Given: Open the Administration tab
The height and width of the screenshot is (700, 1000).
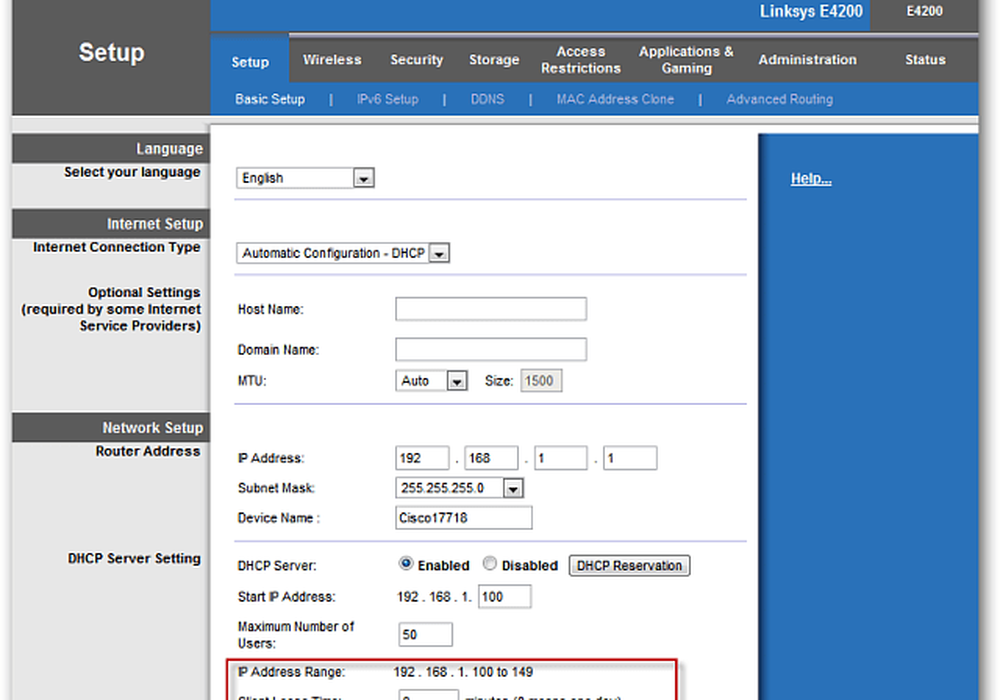Looking at the screenshot, I should 807,59.
